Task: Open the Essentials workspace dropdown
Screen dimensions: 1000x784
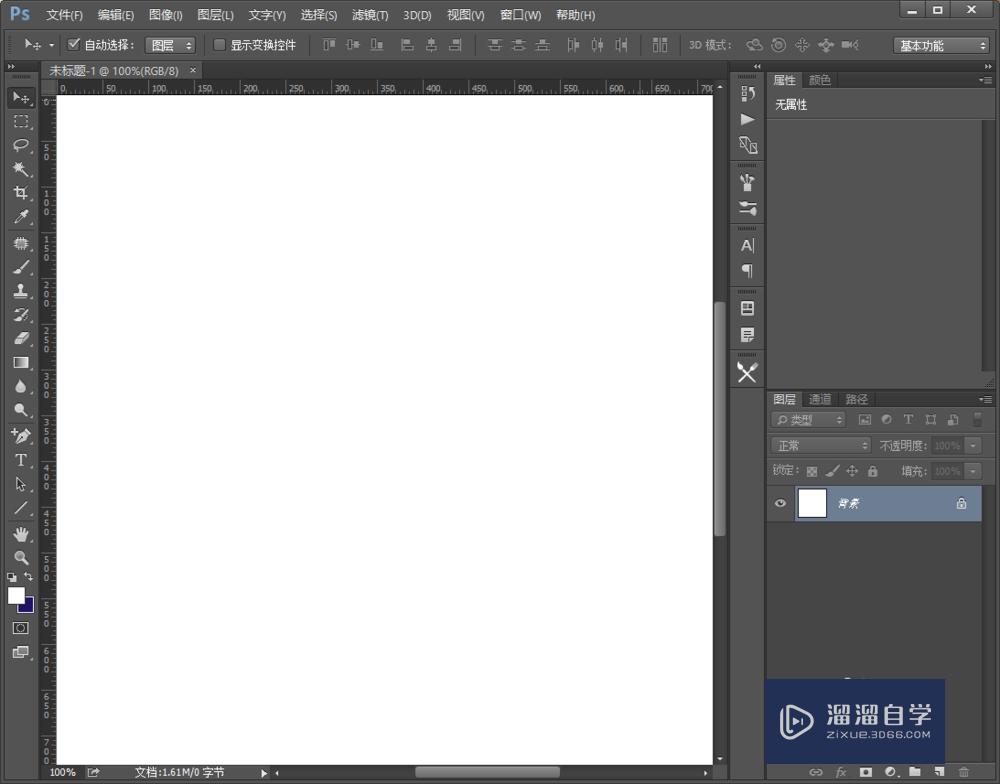Action: tap(941, 45)
